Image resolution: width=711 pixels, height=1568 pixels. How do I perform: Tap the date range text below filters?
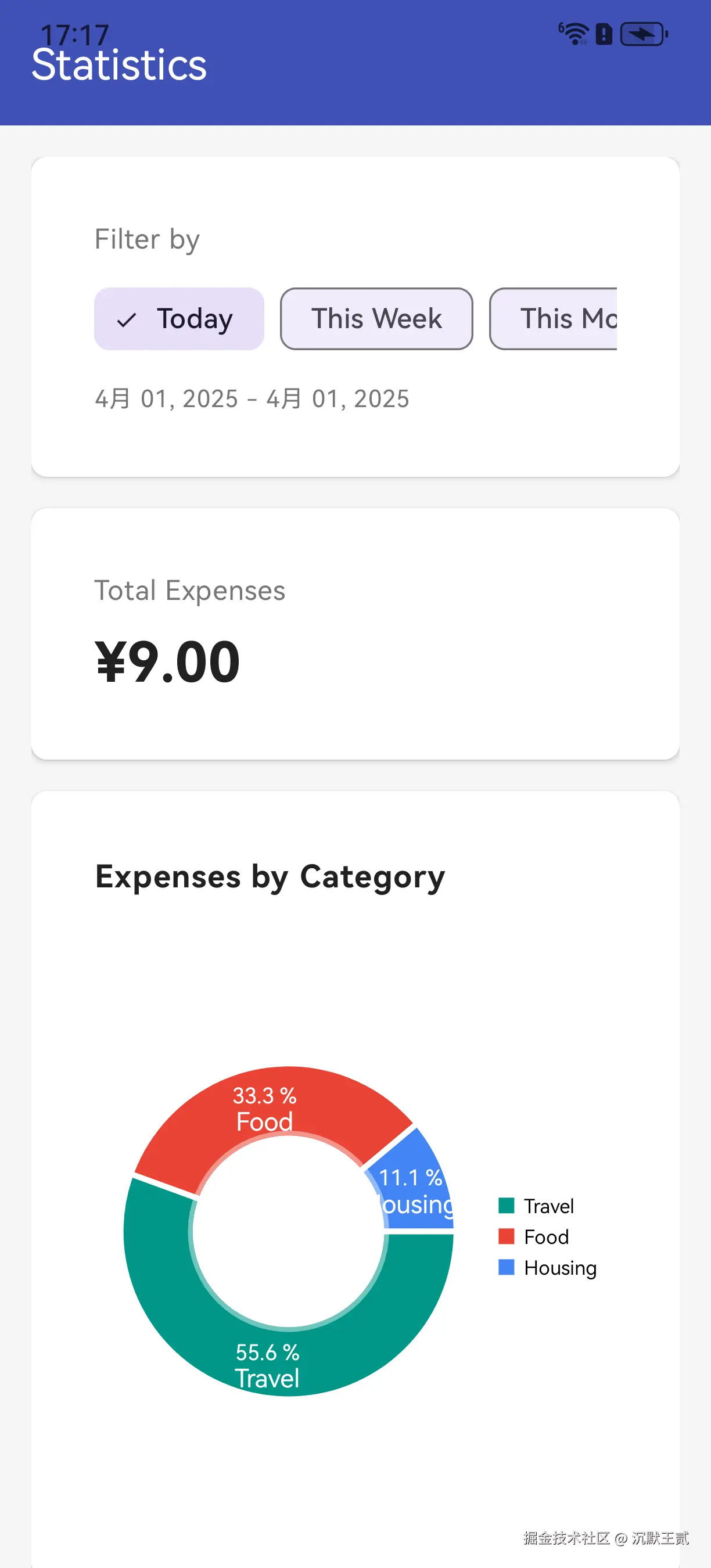[252, 400]
